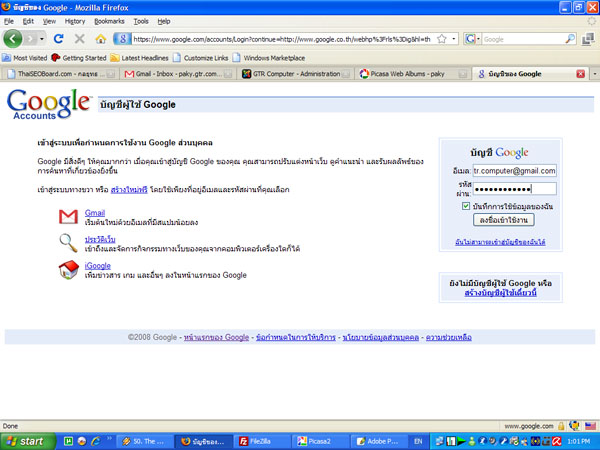600x450 pixels.
Task: Click into the Google search box field
Action: pos(523,39)
